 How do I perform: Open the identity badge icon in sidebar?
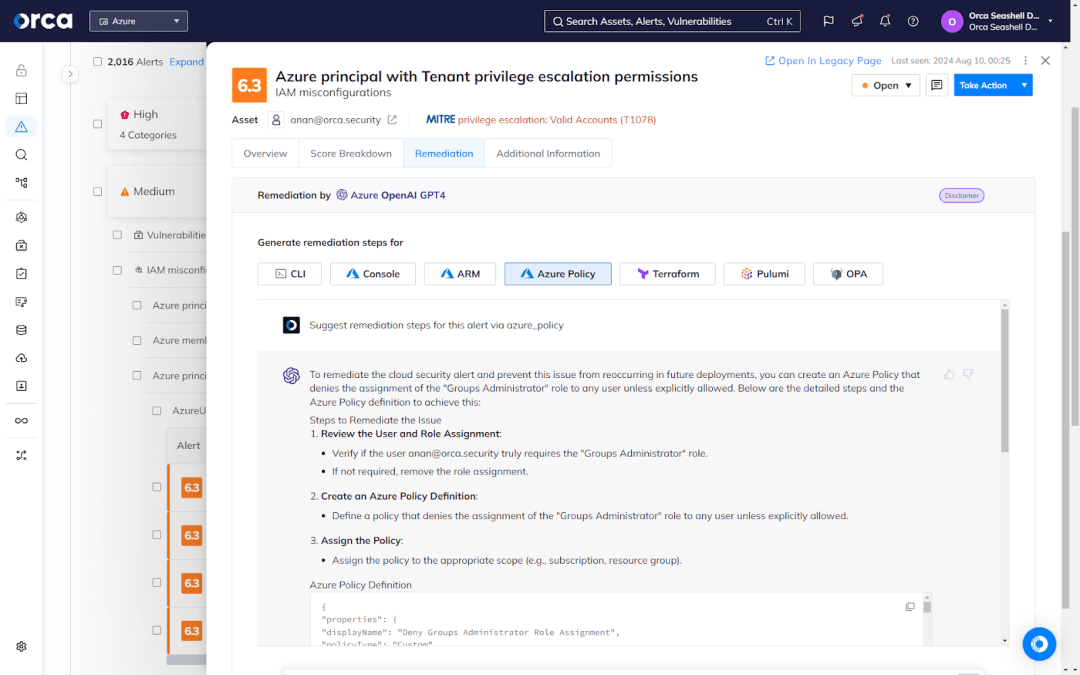tap(21, 386)
